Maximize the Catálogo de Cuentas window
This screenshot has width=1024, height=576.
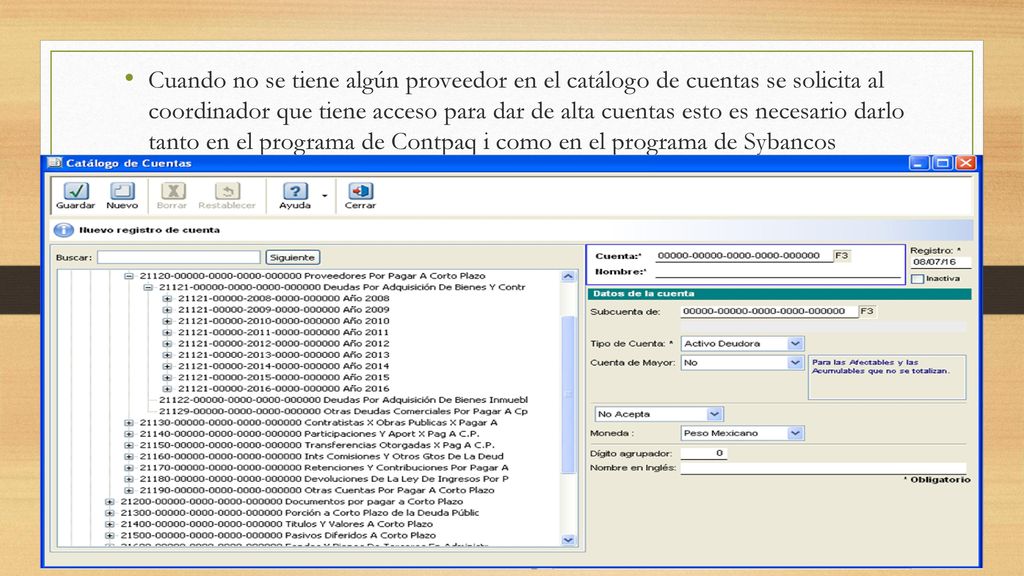(942, 163)
